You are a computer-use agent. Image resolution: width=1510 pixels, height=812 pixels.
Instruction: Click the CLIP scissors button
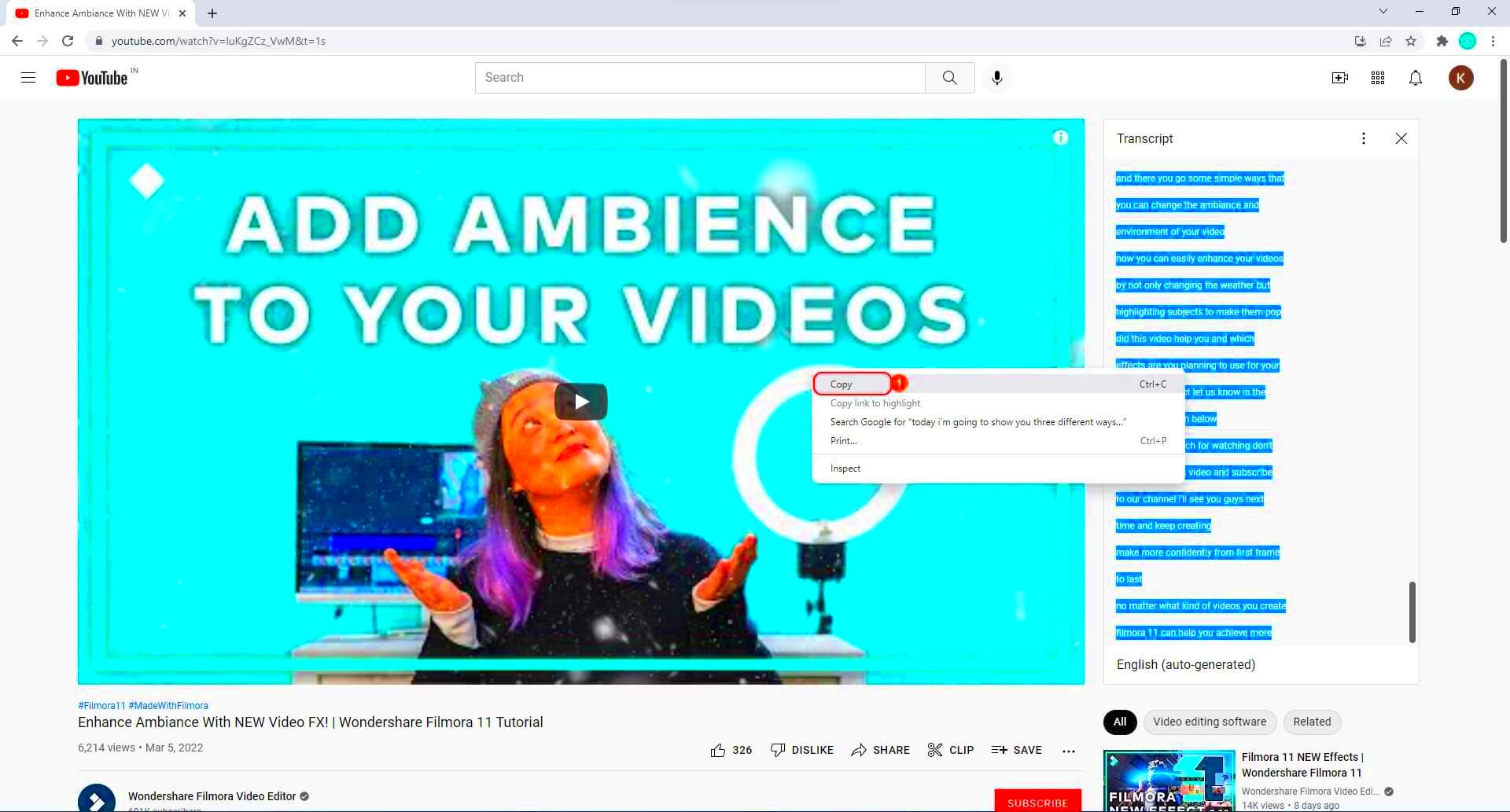[x=951, y=750]
